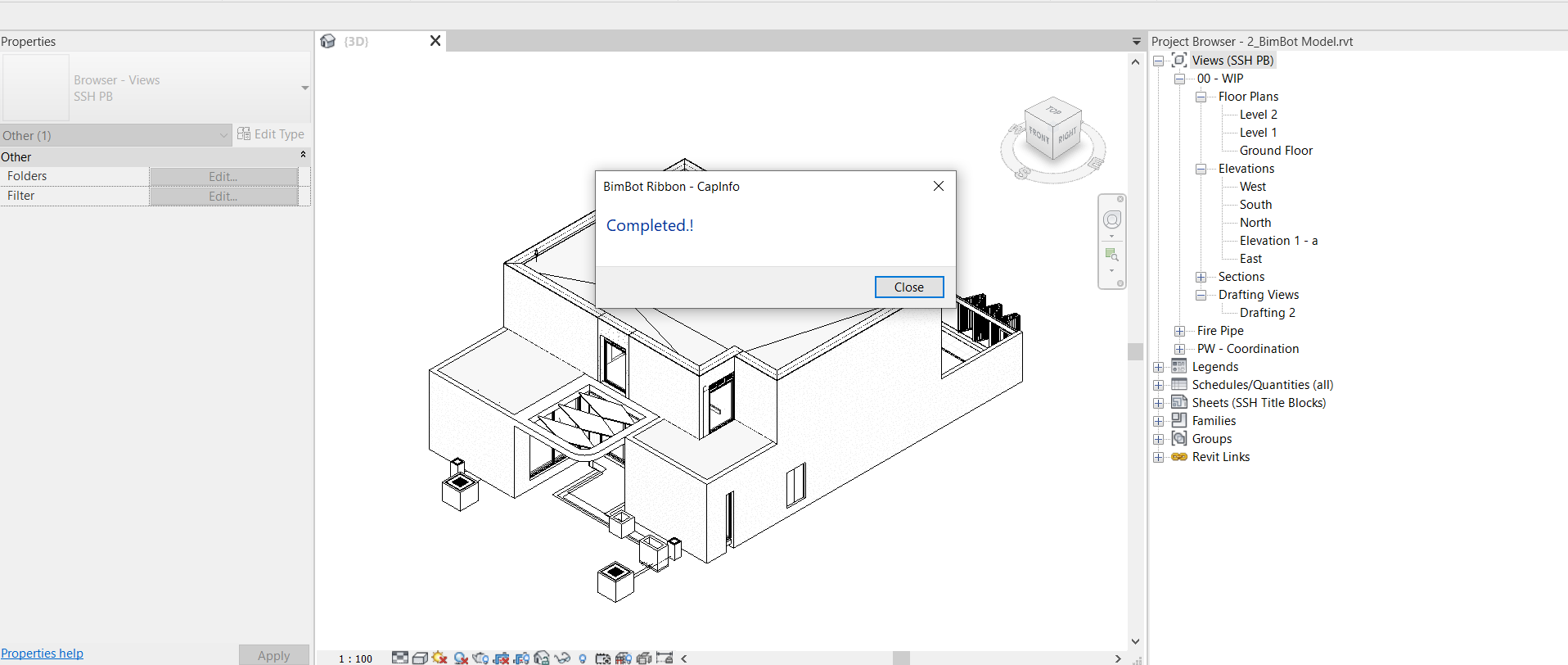Open the navigation wheel options dropdown arrow
The height and width of the screenshot is (665, 1568).
pos(1111,237)
